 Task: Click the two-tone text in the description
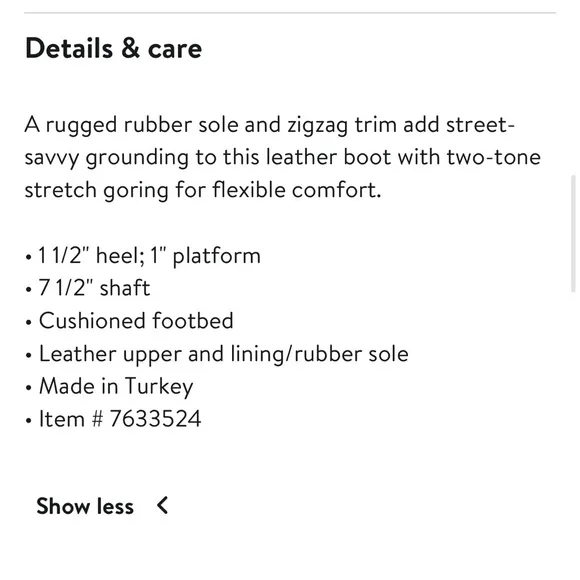point(494,157)
